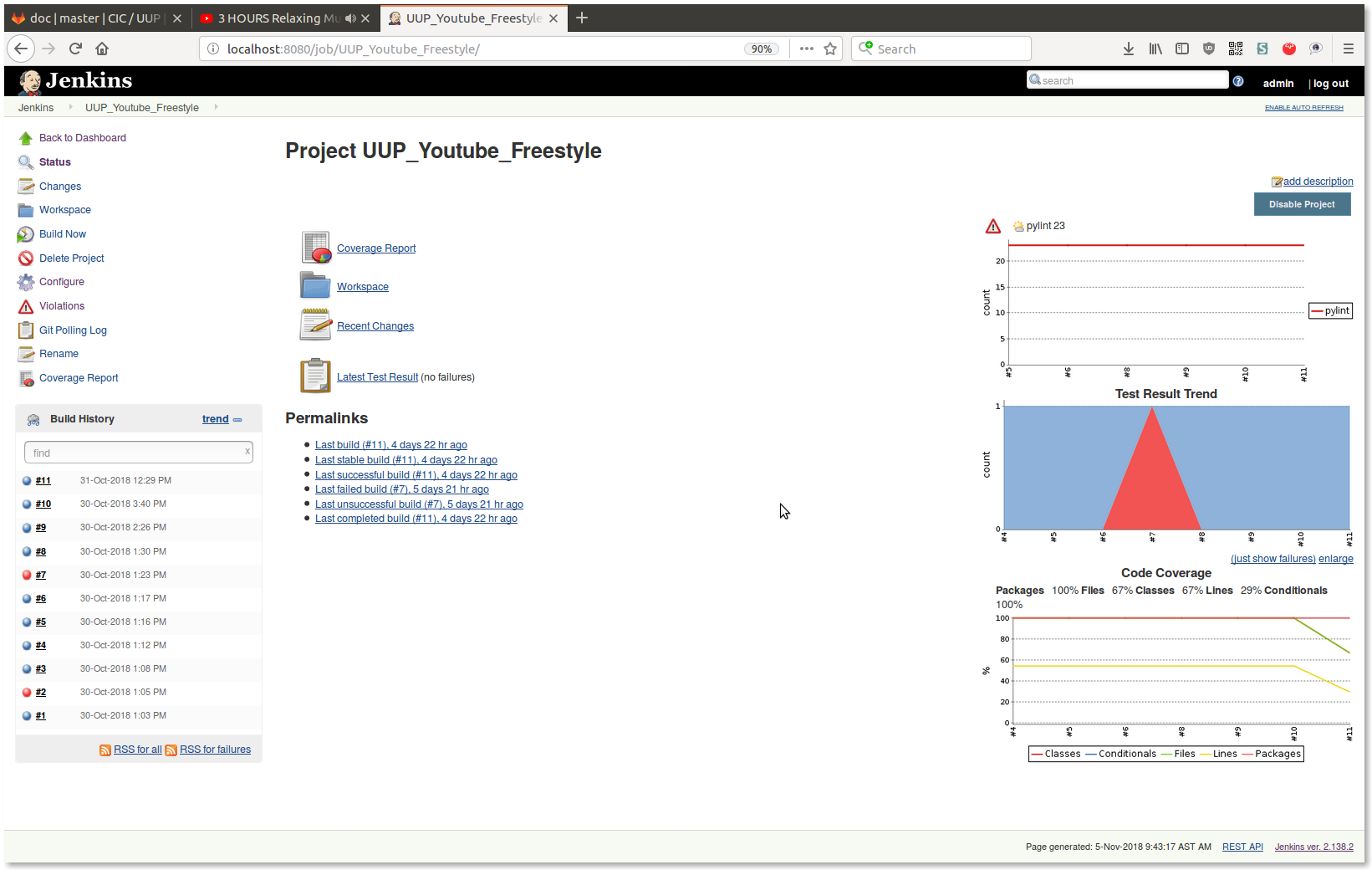Open the Last stable build #11 permalink
The image size is (1372, 870).
click(x=405, y=460)
